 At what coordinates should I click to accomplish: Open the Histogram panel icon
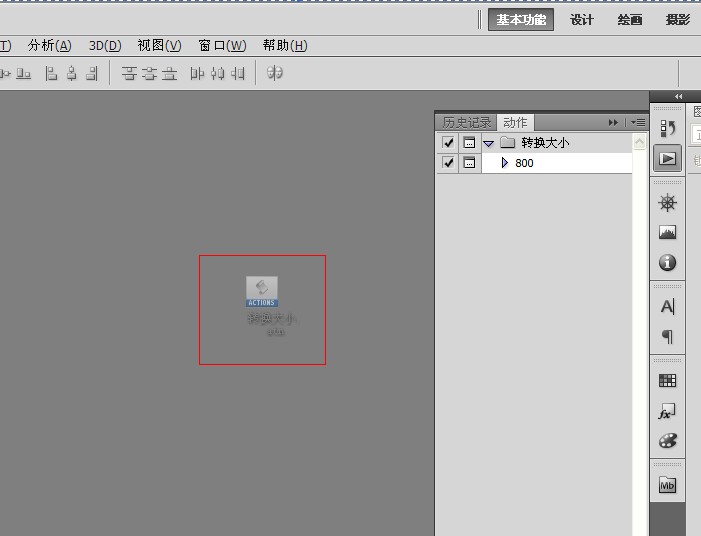pyautogui.click(x=667, y=233)
